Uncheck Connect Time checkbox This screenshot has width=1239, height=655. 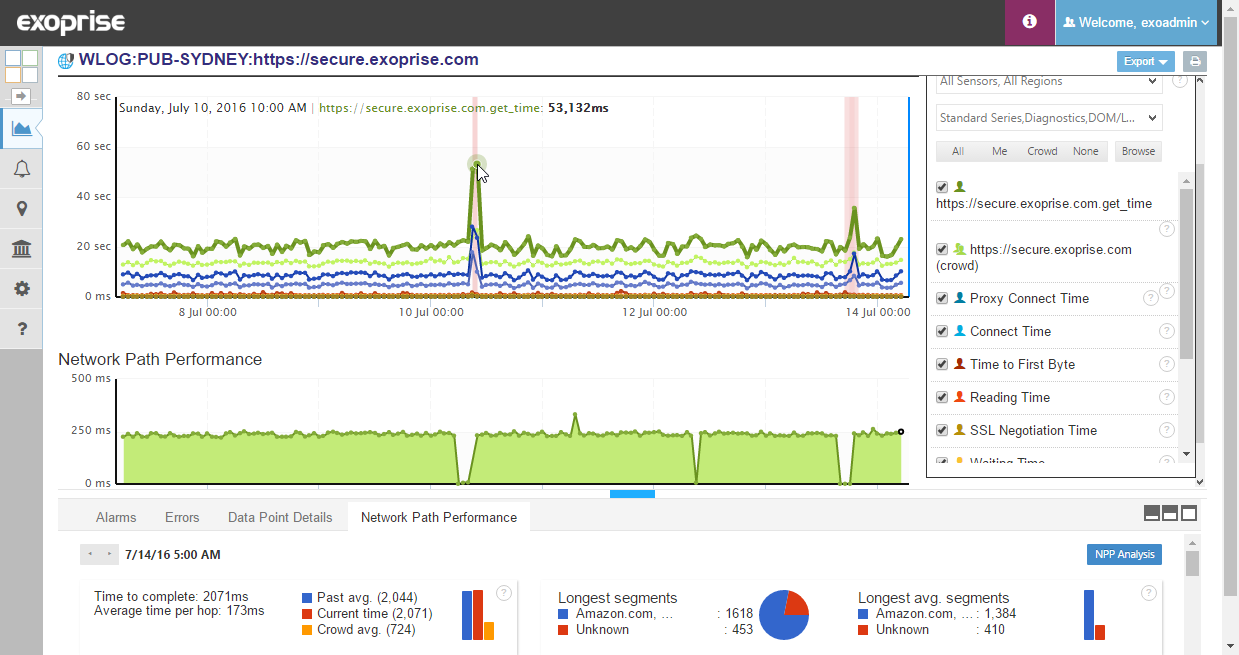point(942,331)
